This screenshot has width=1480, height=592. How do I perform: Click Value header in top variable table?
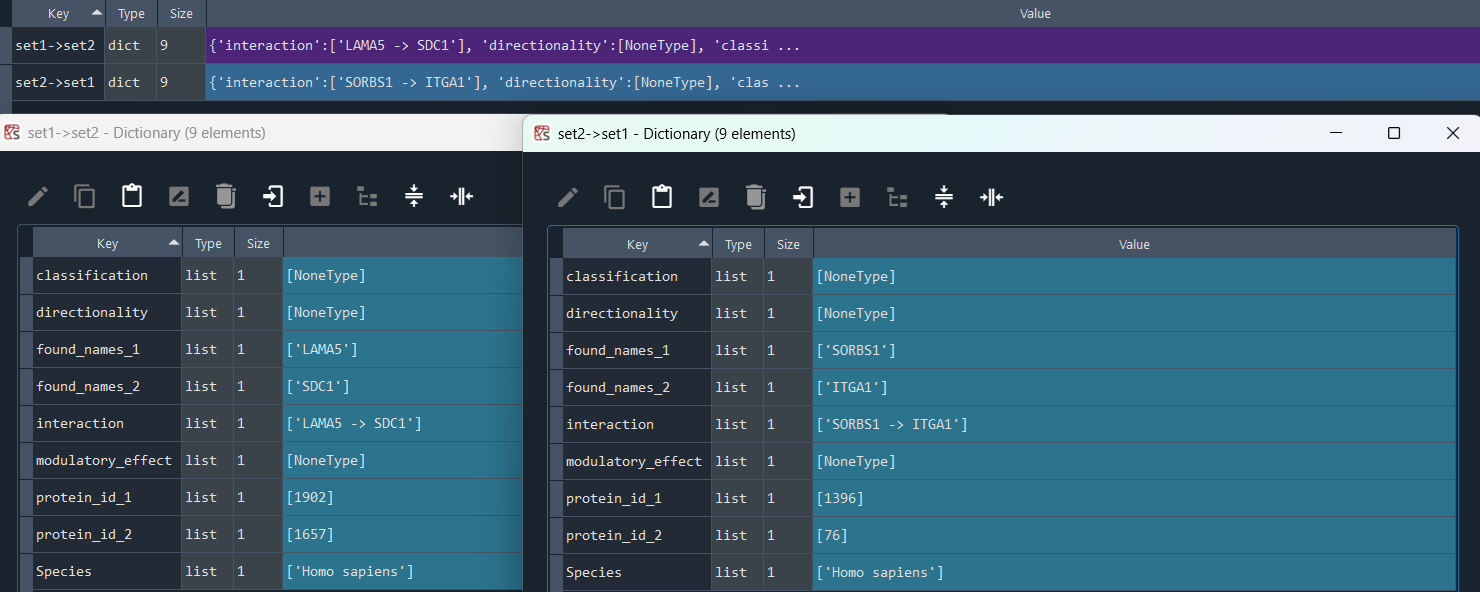coord(1035,13)
